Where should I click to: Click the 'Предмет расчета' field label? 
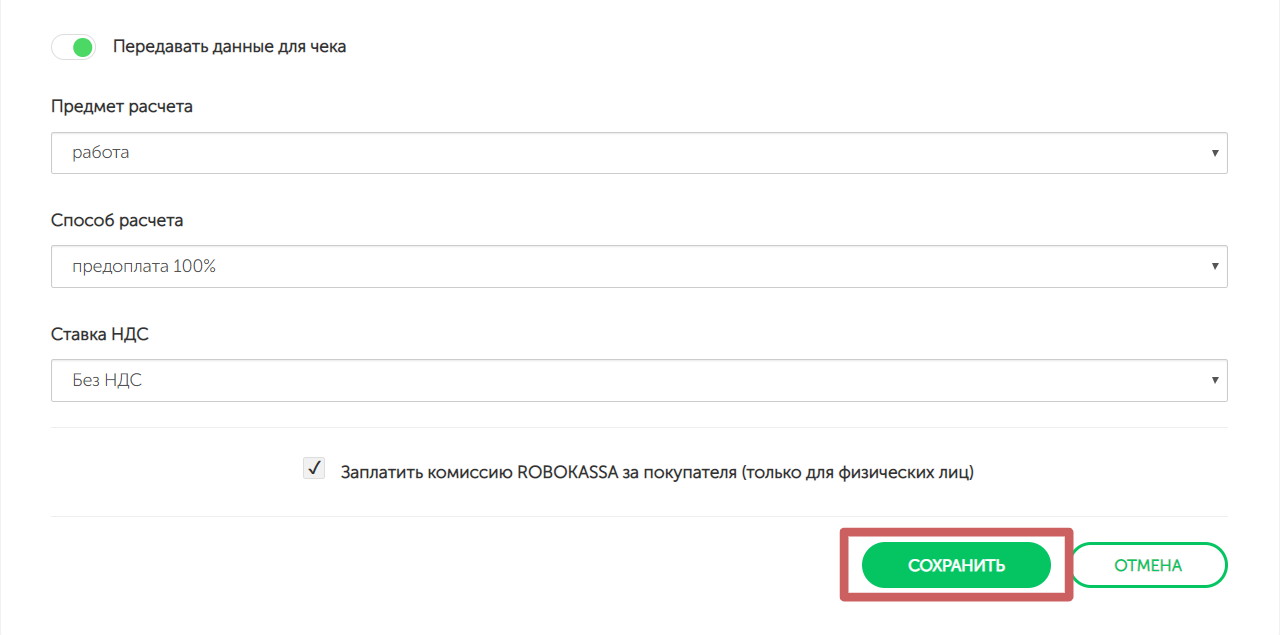coord(122,106)
